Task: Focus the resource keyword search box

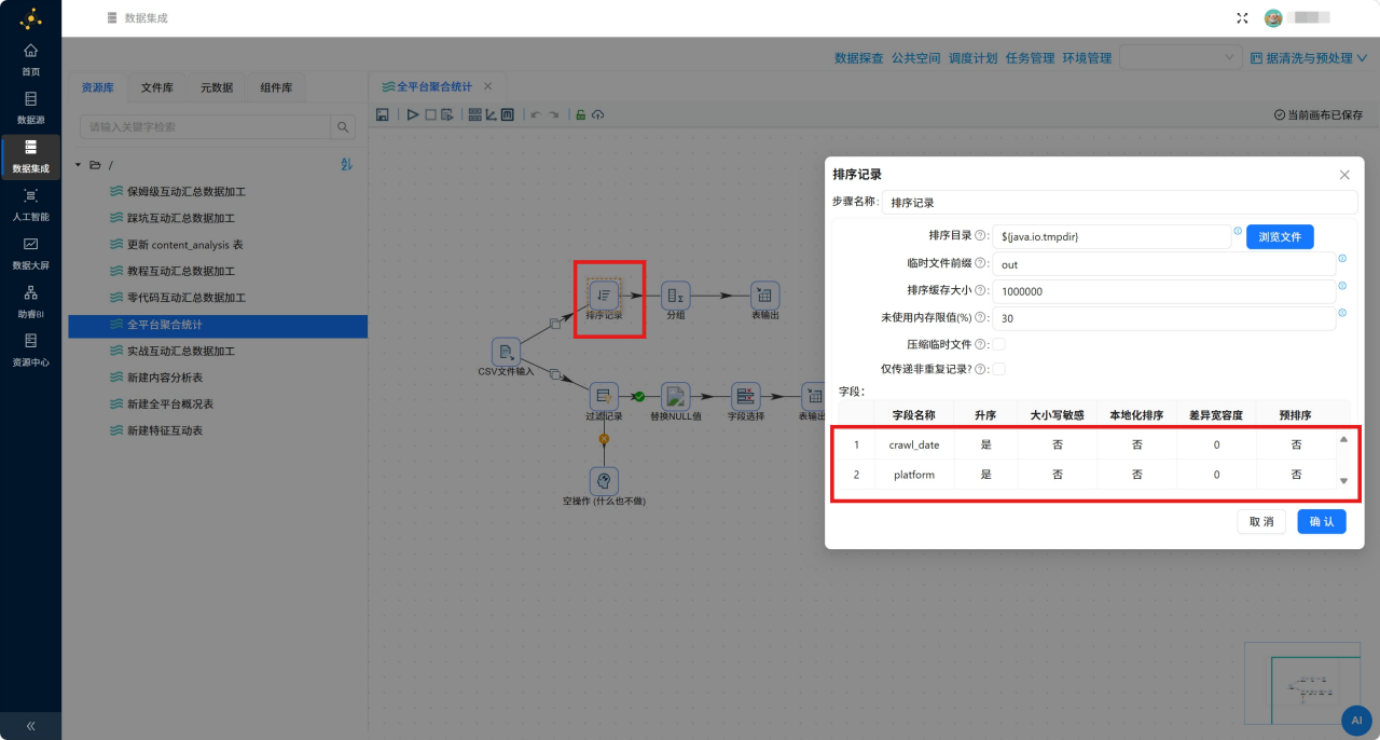Action: pos(205,127)
